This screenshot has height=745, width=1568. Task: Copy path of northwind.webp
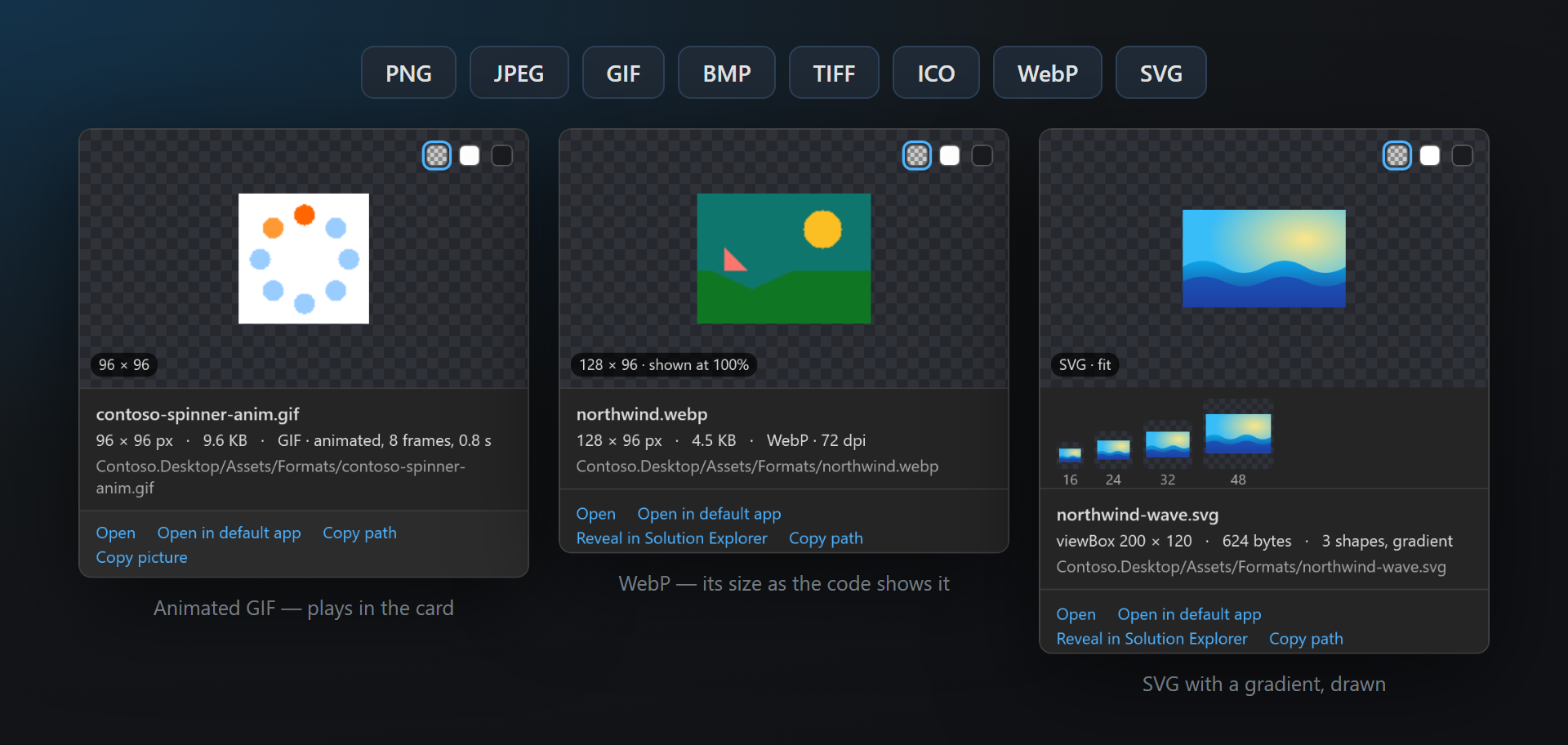826,538
